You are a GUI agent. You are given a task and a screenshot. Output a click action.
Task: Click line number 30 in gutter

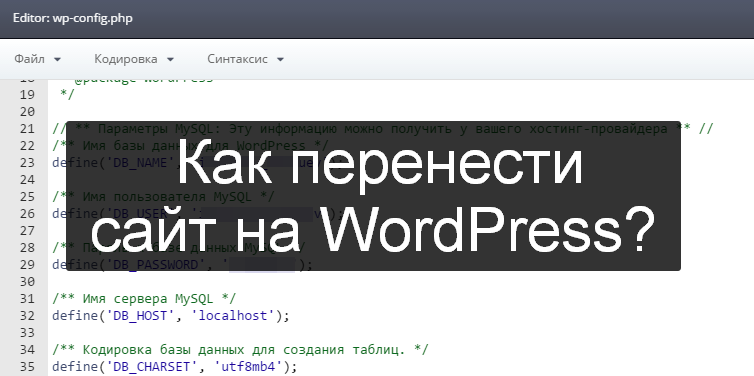[x=27, y=281]
